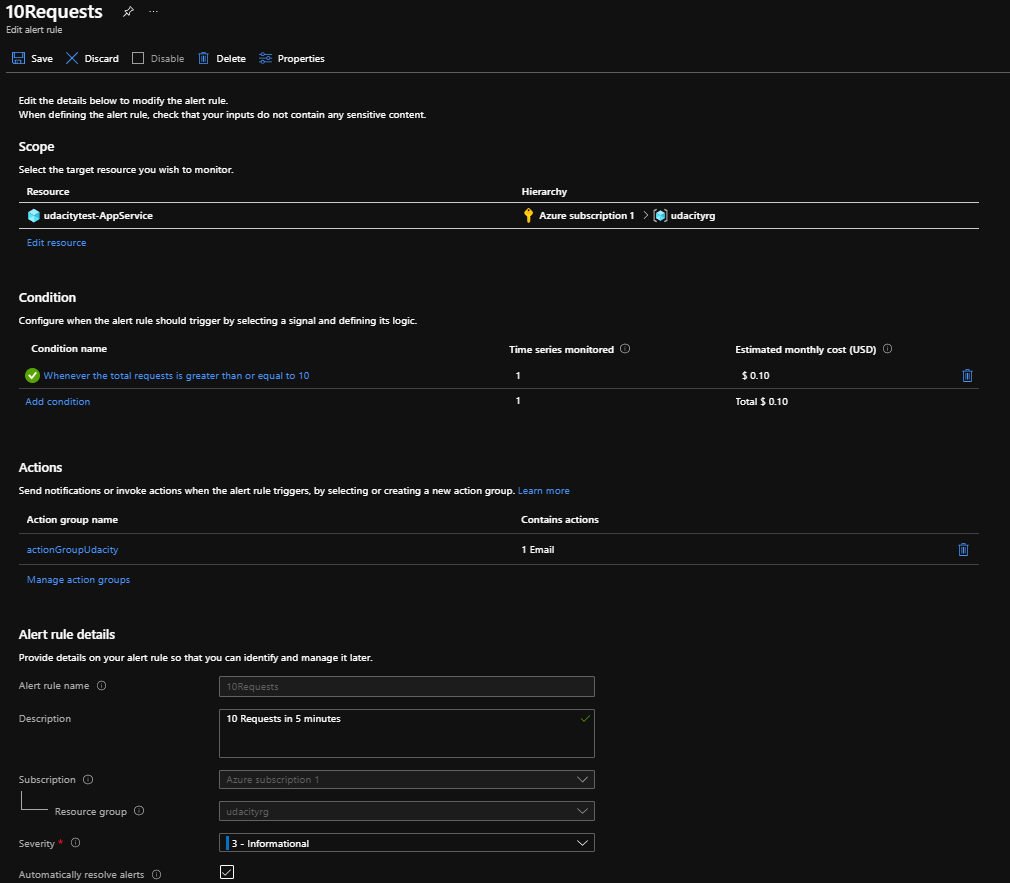1010x883 pixels.
Task: Click the green condition status checkmark
Action: pos(32,375)
